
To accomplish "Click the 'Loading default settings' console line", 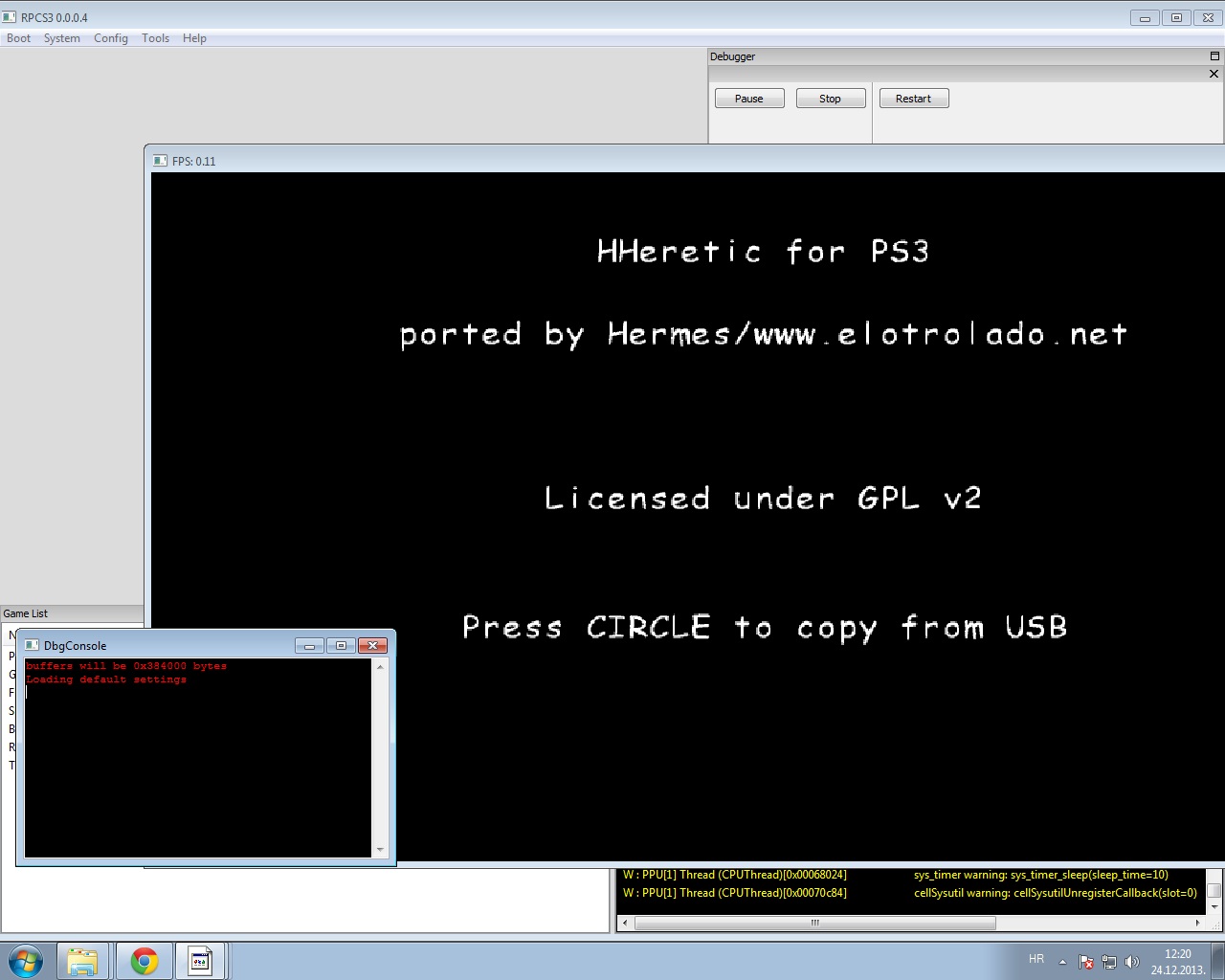I will [x=106, y=679].
